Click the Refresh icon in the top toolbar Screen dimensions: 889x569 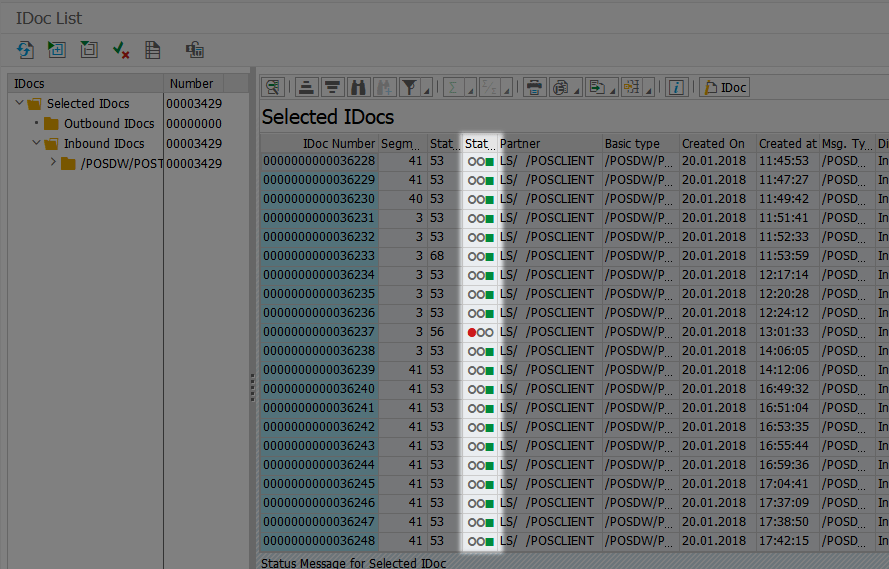pos(26,49)
